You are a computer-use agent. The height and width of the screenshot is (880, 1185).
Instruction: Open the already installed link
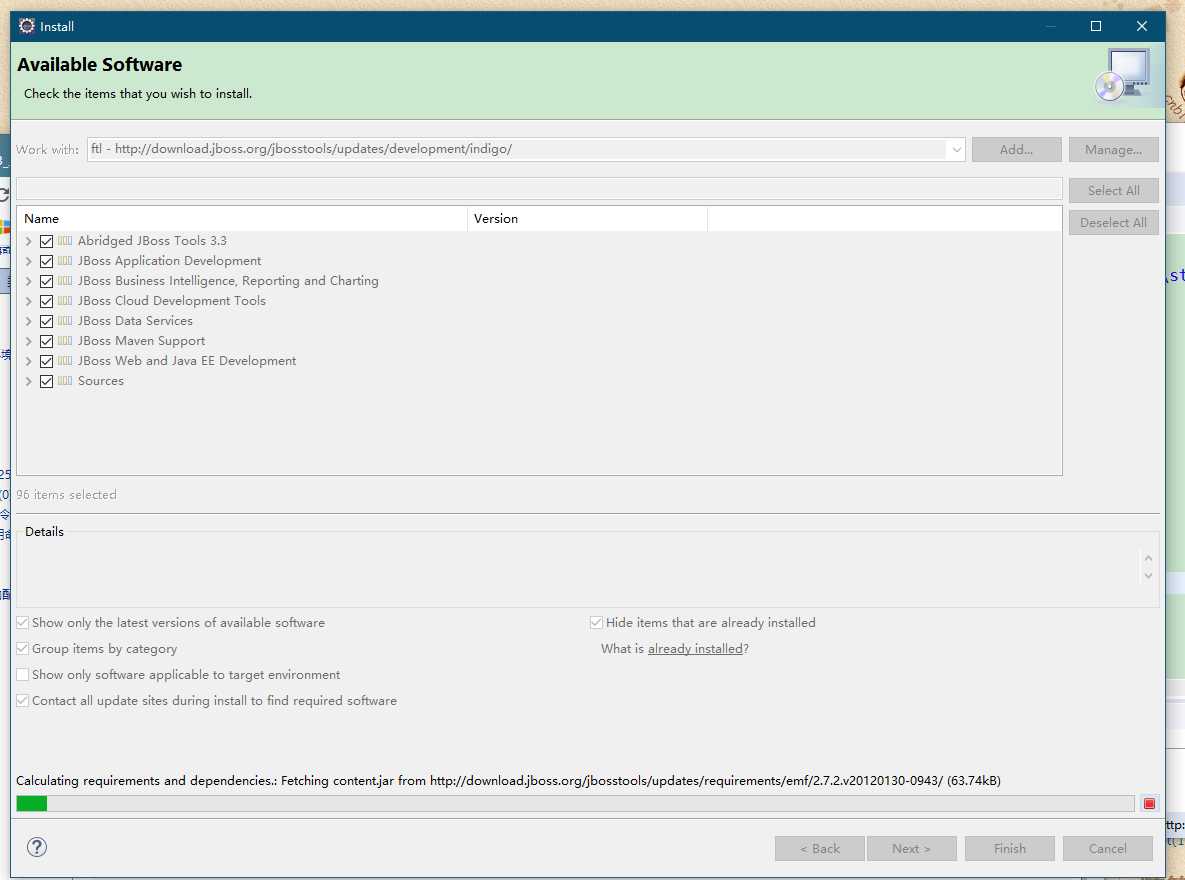click(x=695, y=649)
